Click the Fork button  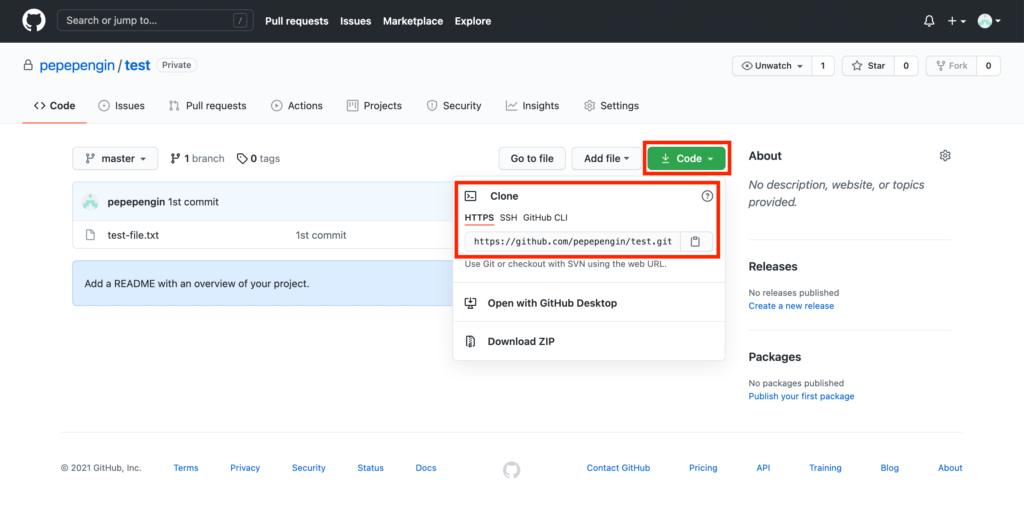tap(952, 66)
